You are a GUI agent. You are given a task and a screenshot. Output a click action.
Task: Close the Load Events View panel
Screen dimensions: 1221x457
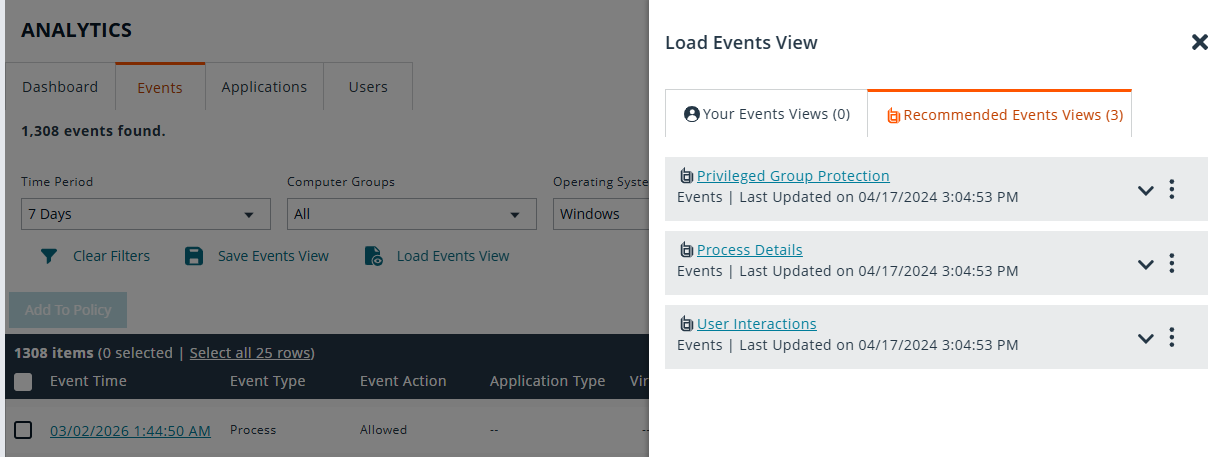tap(1199, 42)
